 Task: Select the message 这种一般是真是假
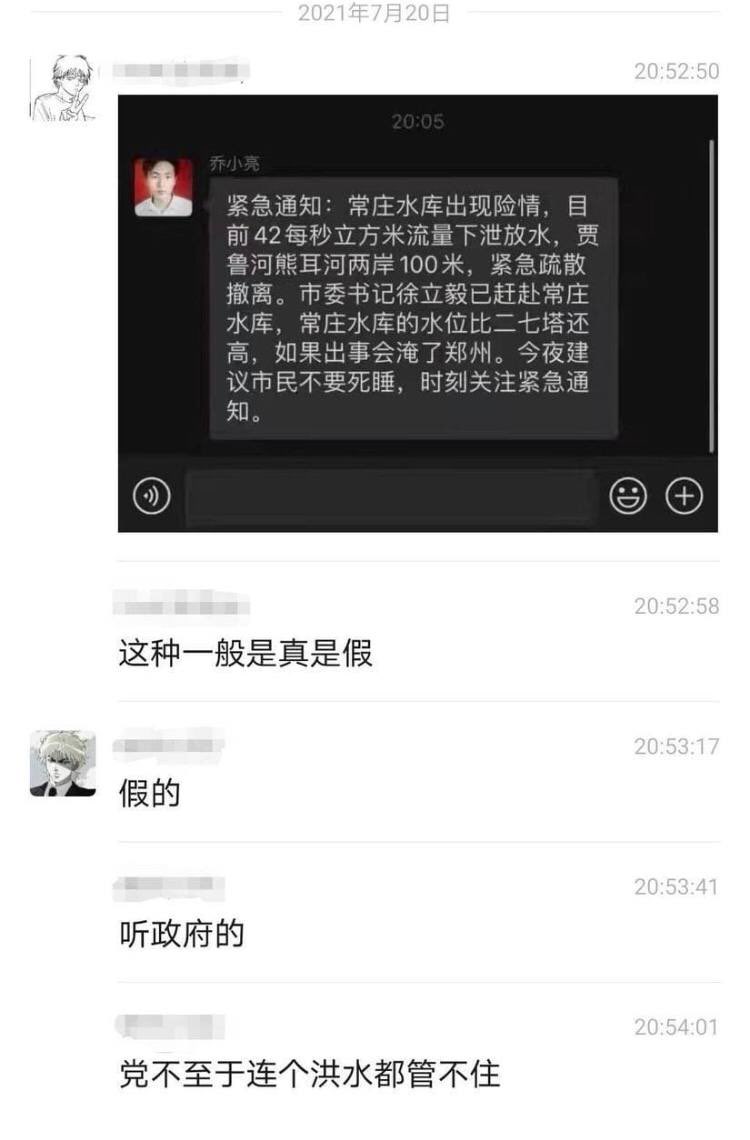(246, 653)
